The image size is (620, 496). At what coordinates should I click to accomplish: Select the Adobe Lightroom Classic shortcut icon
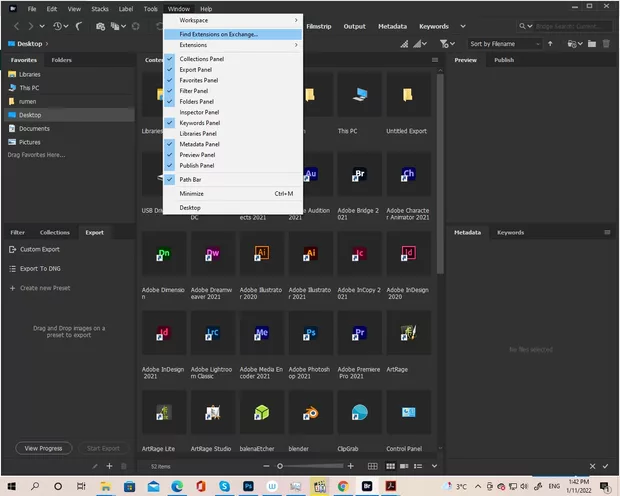click(213, 333)
